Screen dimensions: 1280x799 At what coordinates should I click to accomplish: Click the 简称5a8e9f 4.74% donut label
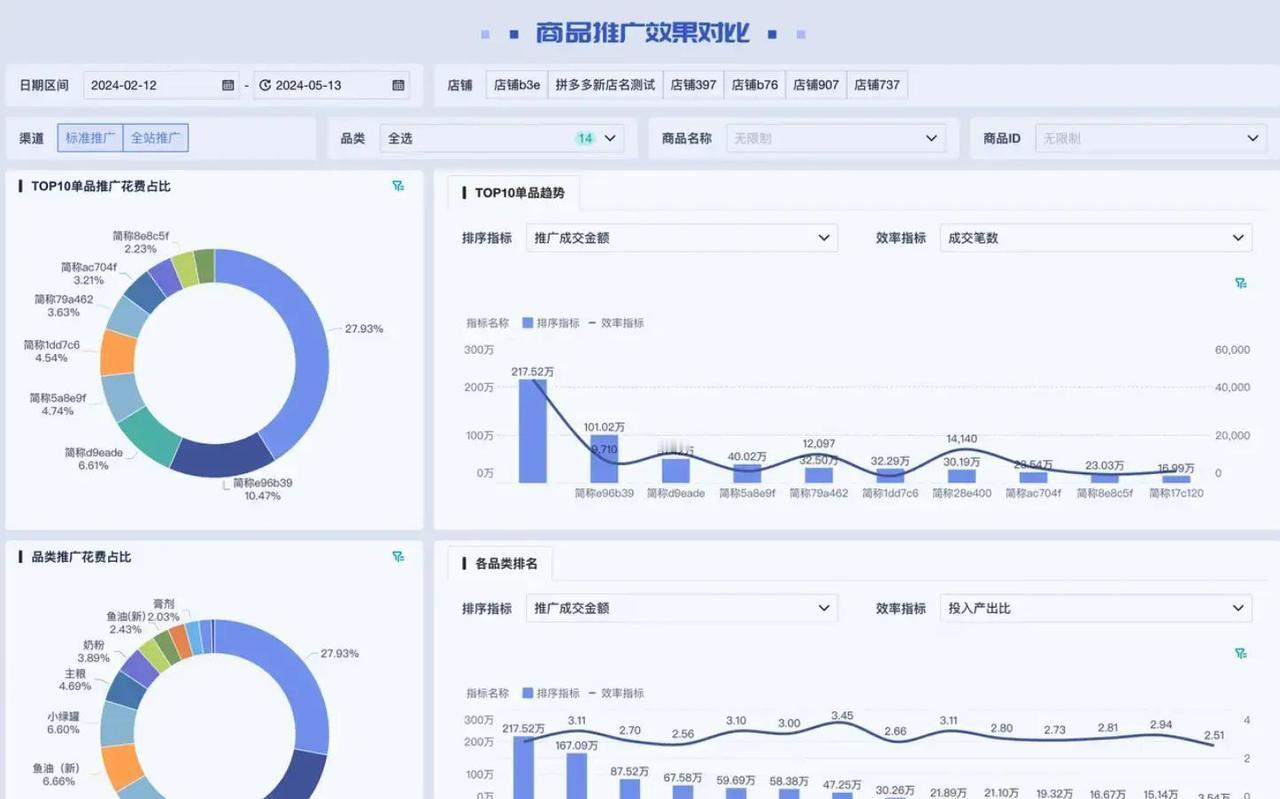58,404
